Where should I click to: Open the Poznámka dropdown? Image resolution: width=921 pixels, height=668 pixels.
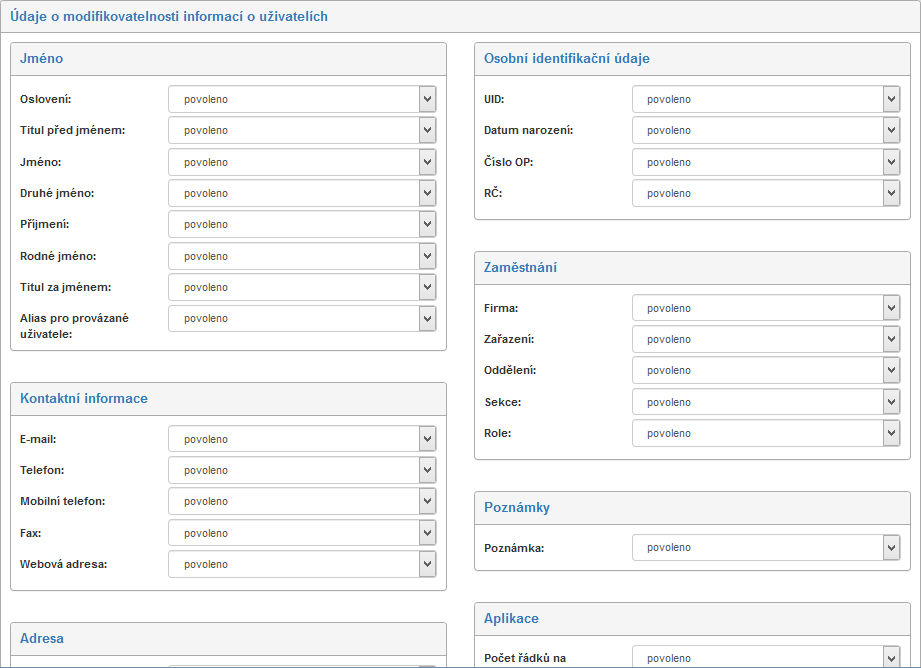pyautogui.click(x=766, y=547)
